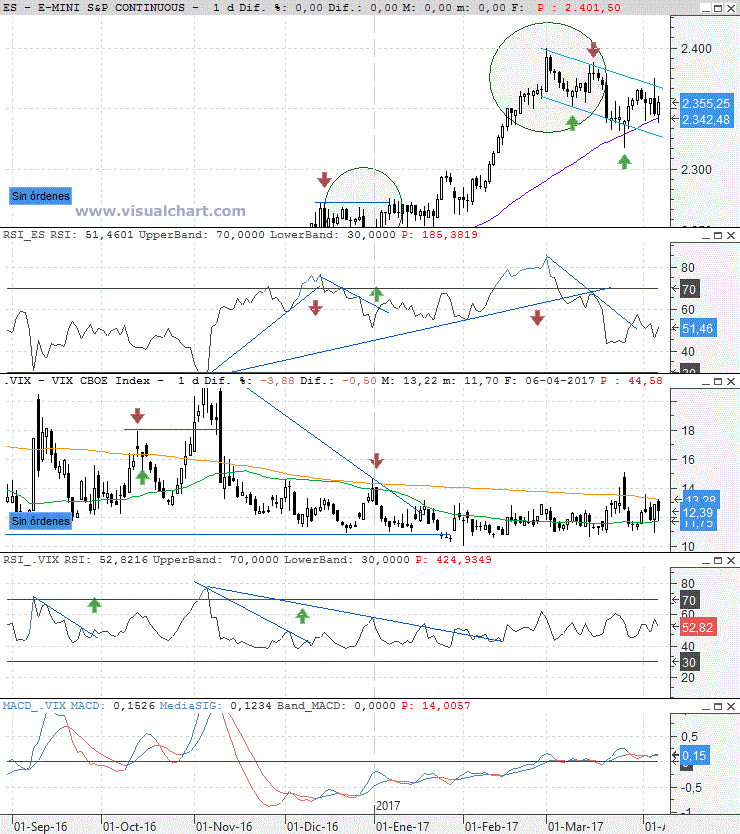Click 'MACD_.VIX MACD: 0,1526' header text
Screen dimensions: 740x834
pos(79,706)
